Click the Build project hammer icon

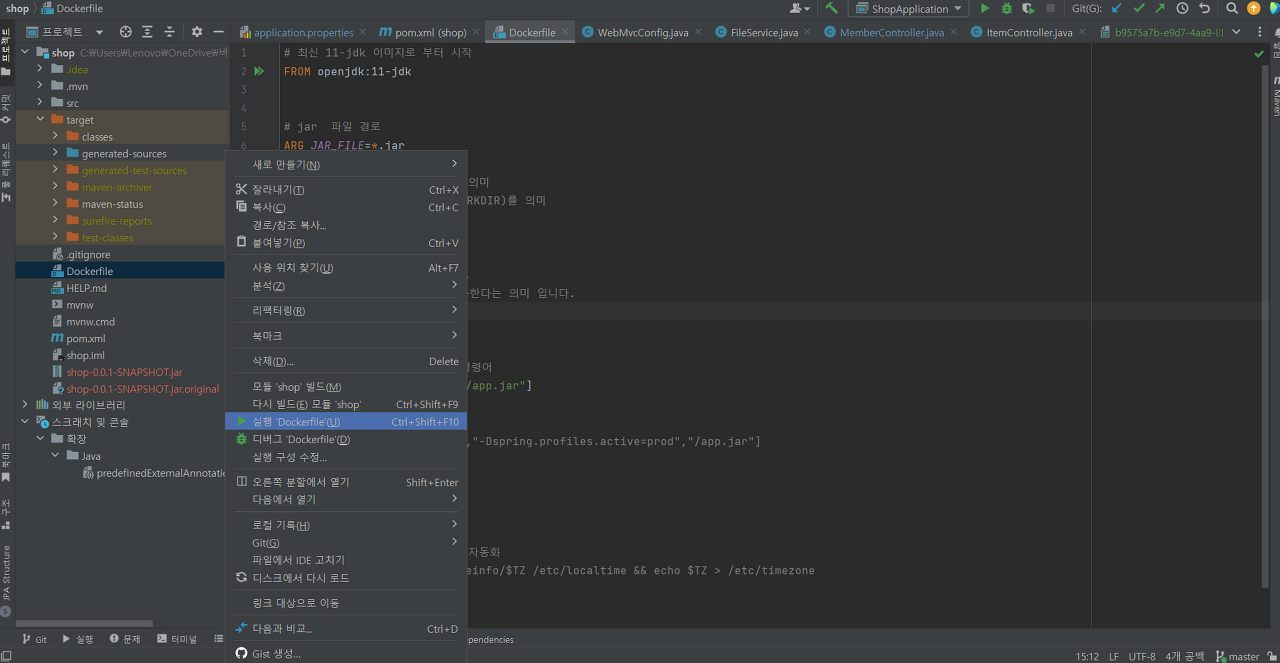[831, 8]
